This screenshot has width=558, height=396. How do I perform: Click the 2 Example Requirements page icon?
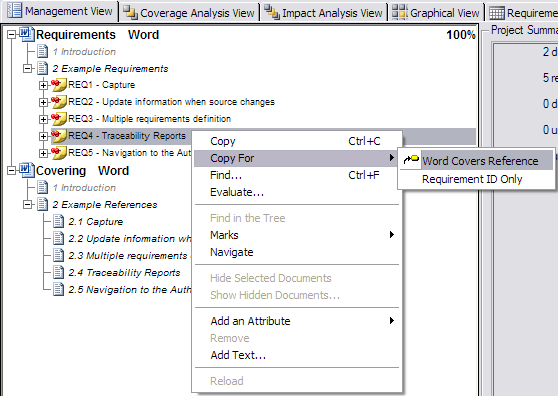click(42, 68)
